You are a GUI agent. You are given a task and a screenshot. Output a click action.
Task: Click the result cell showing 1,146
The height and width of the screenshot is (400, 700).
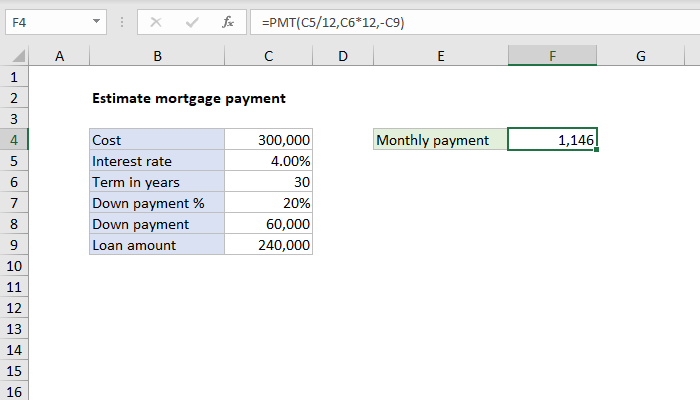(x=552, y=140)
